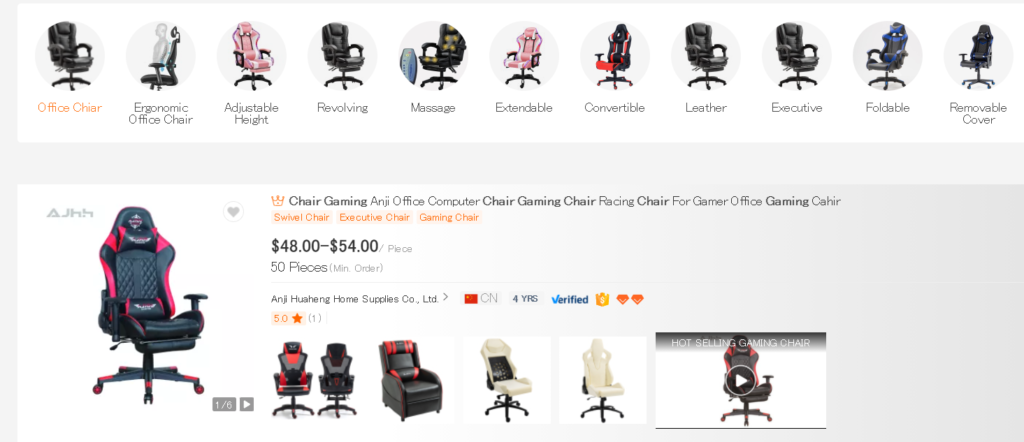1024x442 pixels.
Task: Open the 5.0 star rating reviews
Action: (296, 319)
